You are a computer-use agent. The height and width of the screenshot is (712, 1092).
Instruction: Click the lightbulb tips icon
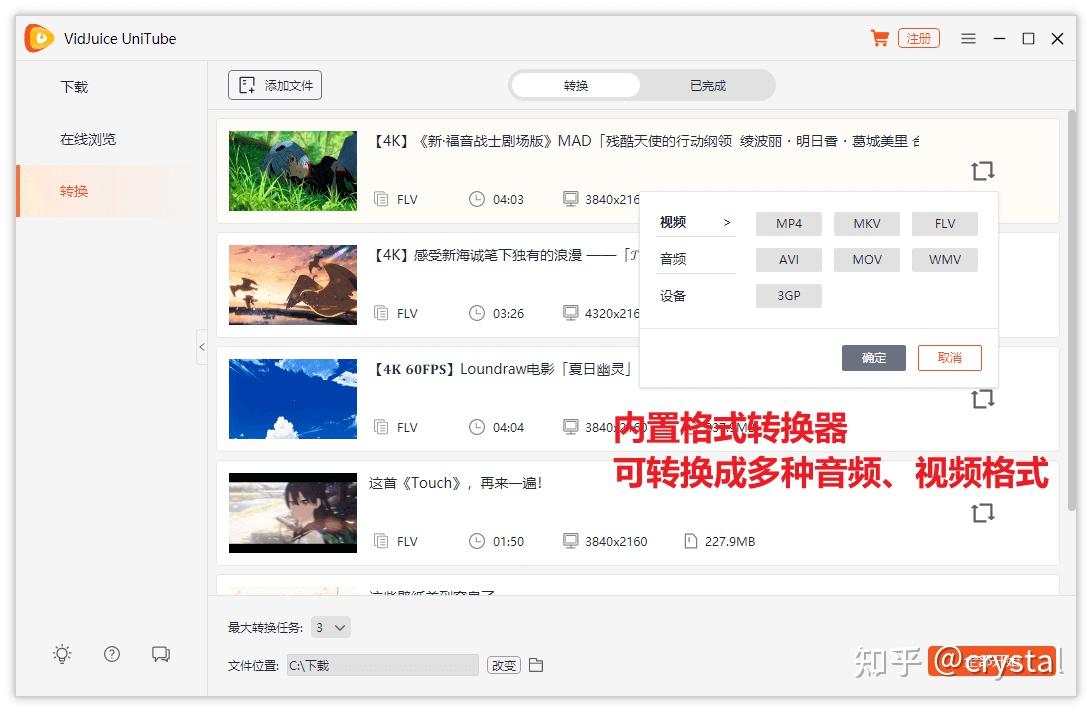pos(62,654)
